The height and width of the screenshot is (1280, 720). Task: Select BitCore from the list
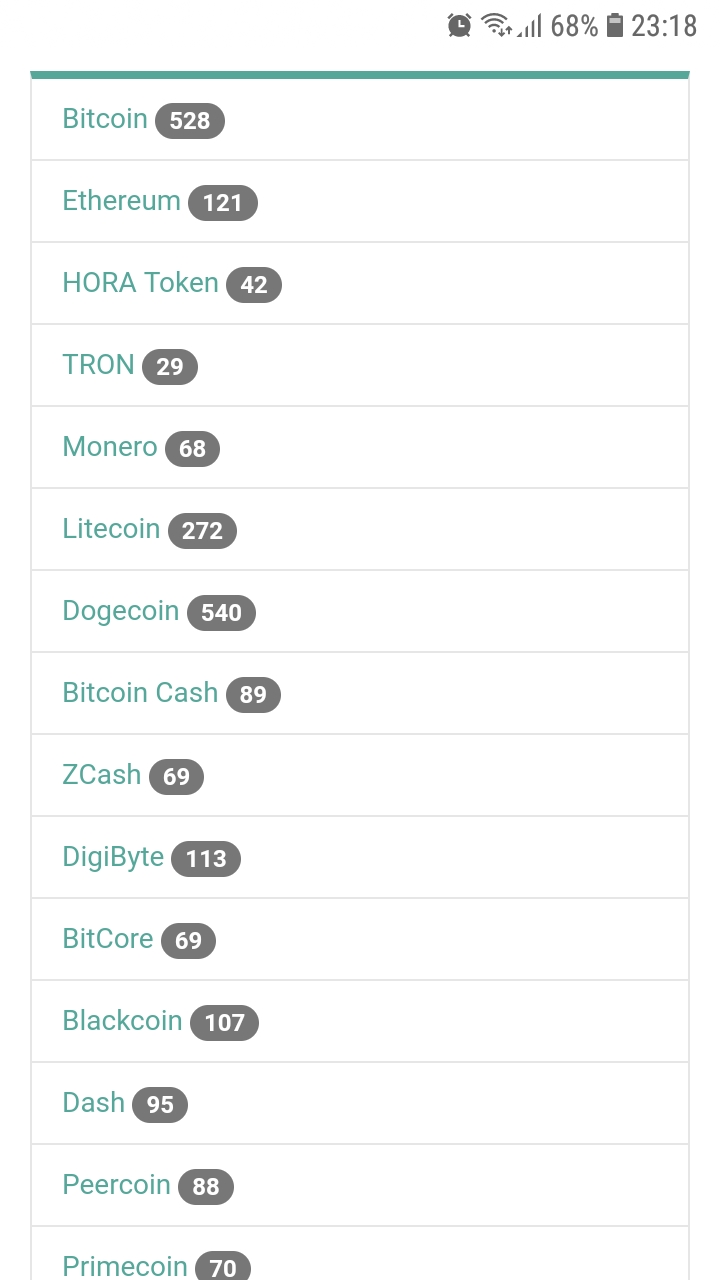(108, 939)
